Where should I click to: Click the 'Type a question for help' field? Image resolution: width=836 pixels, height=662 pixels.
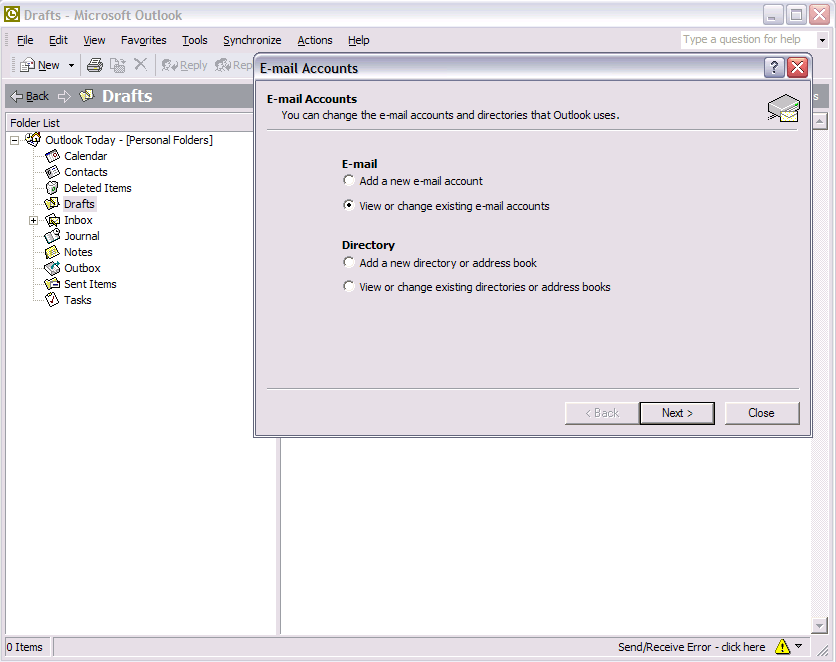pyautogui.click(x=749, y=39)
